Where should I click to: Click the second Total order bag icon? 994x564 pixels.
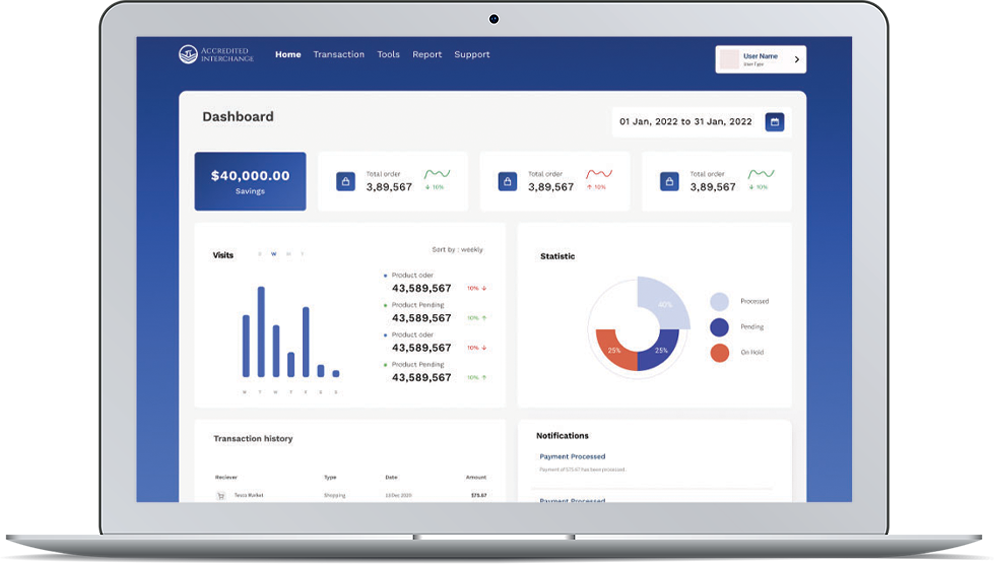click(508, 182)
